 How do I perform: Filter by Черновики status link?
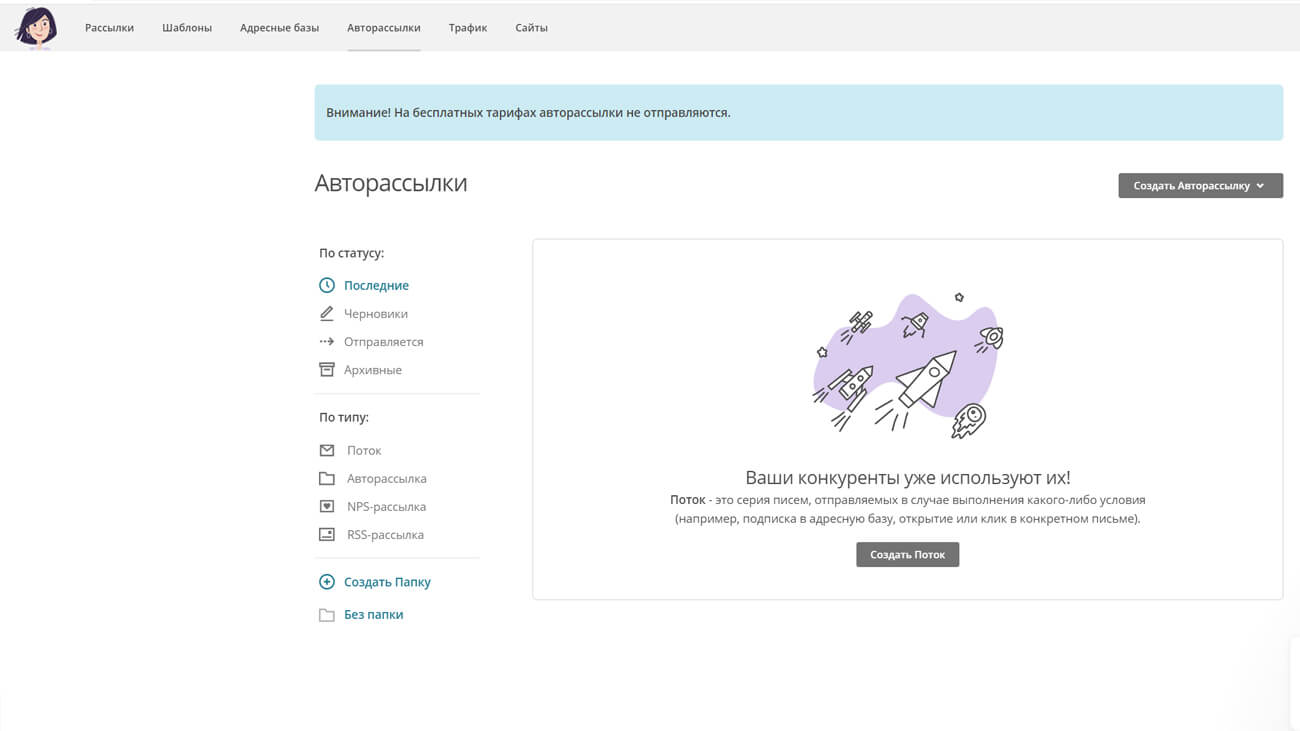(x=375, y=314)
